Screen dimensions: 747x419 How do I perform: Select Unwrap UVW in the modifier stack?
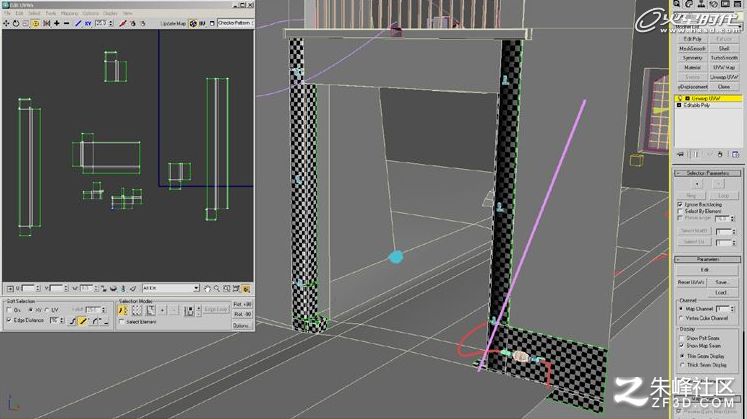pos(708,99)
